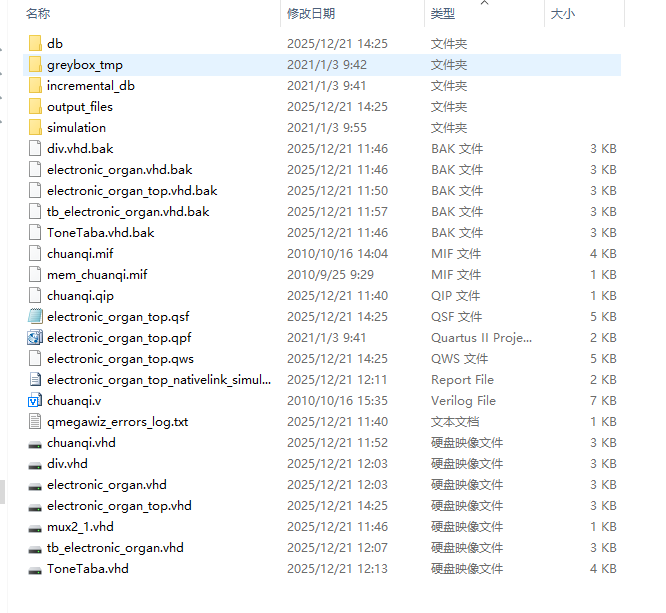
Task: Click the div.vhd.bak file icon
Action: (x=35, y=148)
